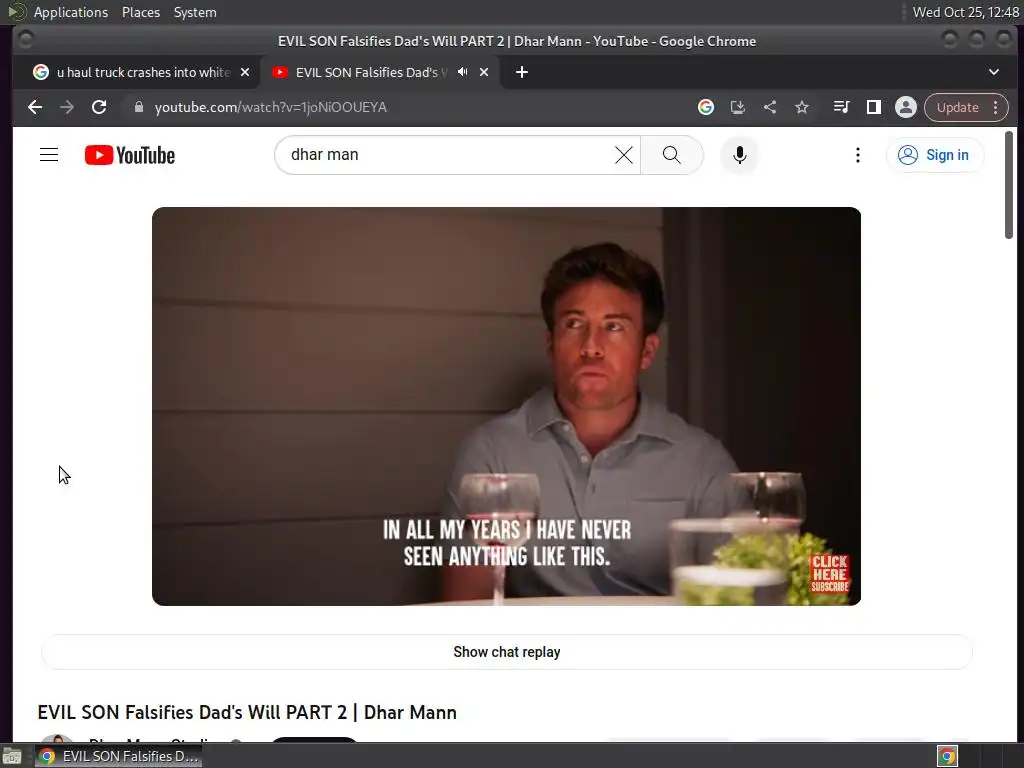Click the clock 'Wed Oct 25, 12:48'
This screenshot has height=768, width=1024.
click(965, 12)
